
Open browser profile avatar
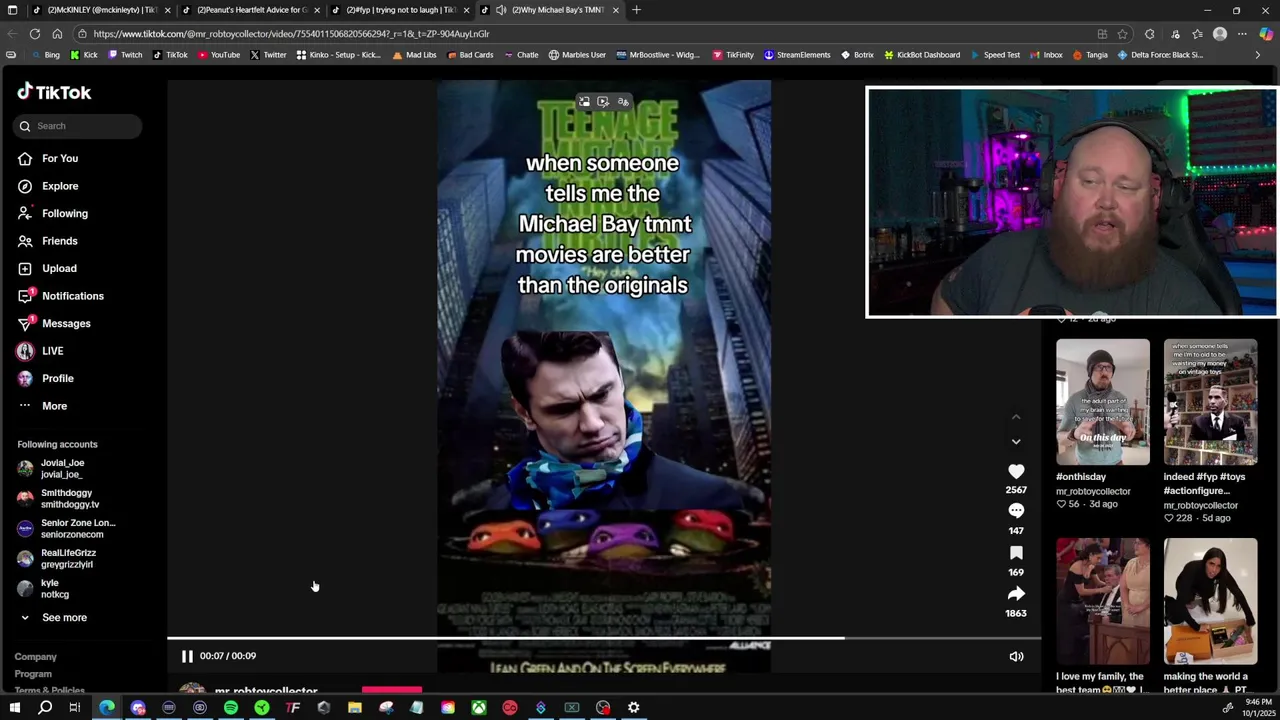point(1220,34)
